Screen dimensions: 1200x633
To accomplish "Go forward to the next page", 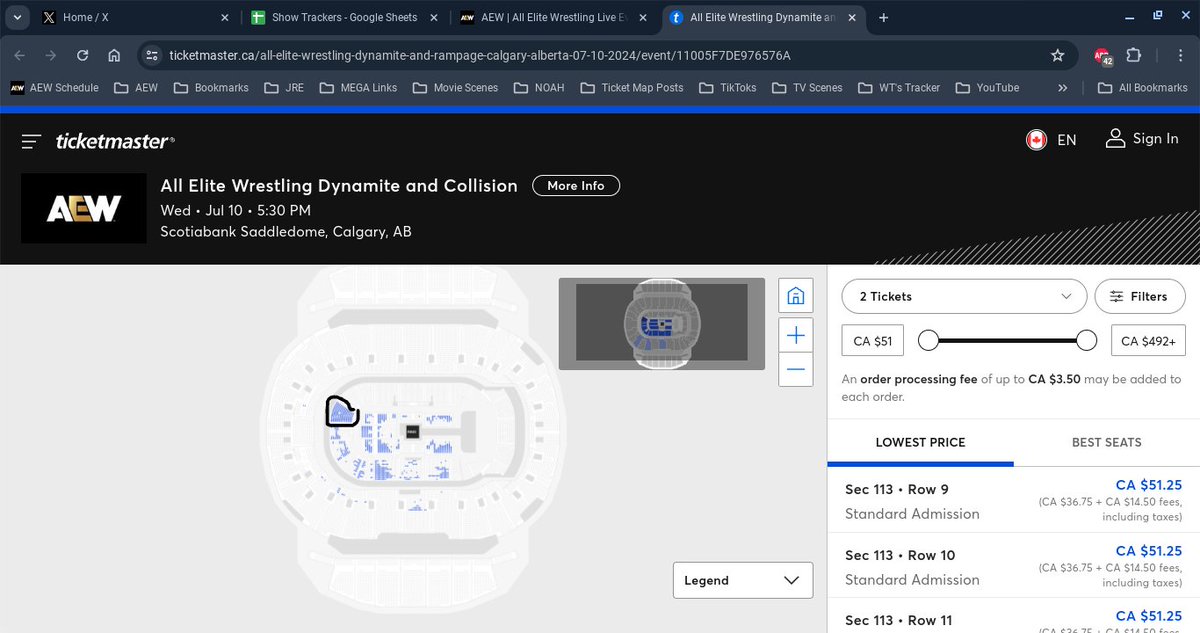I will tap(50, 55).
